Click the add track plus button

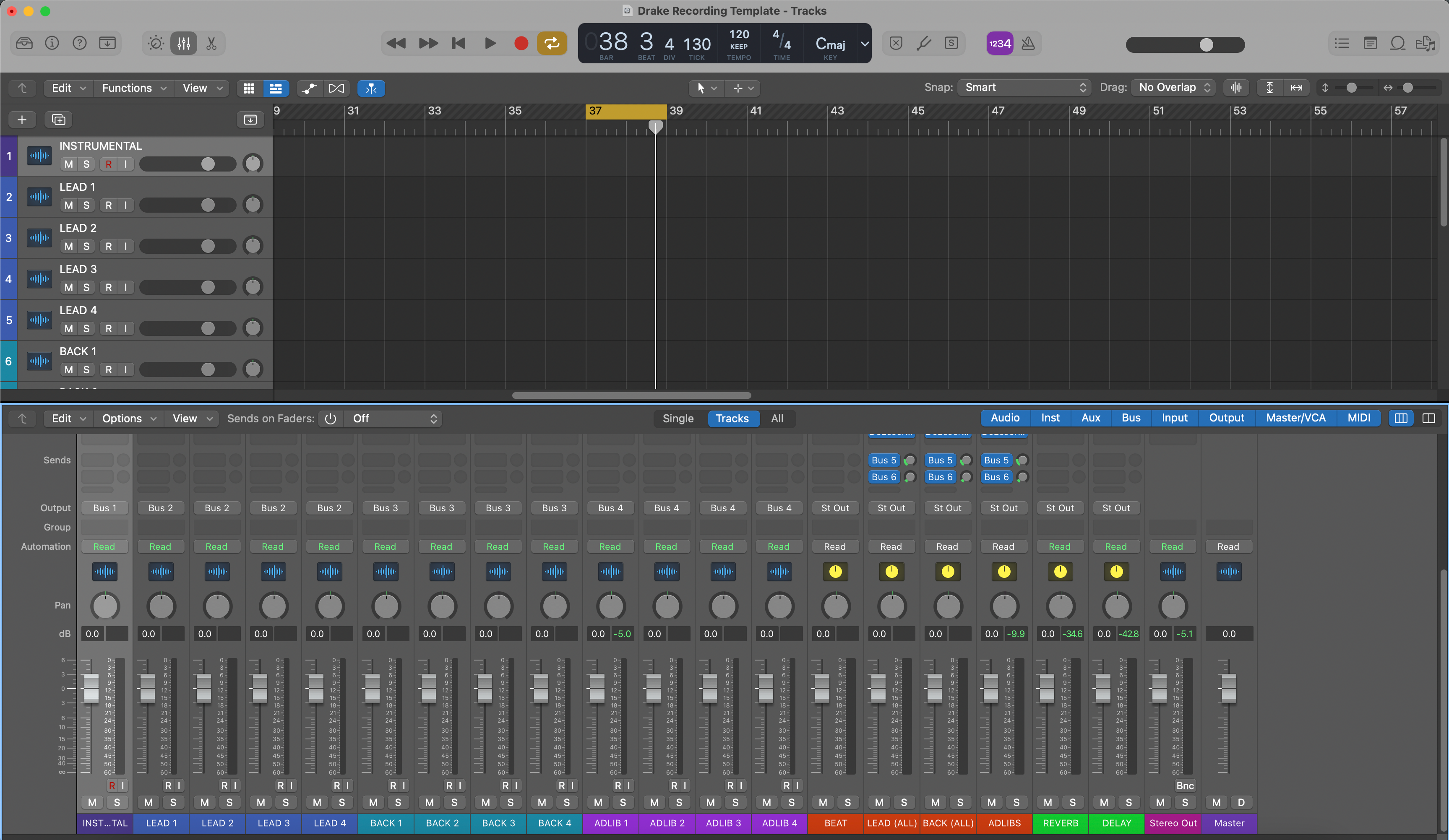(22, 120)
